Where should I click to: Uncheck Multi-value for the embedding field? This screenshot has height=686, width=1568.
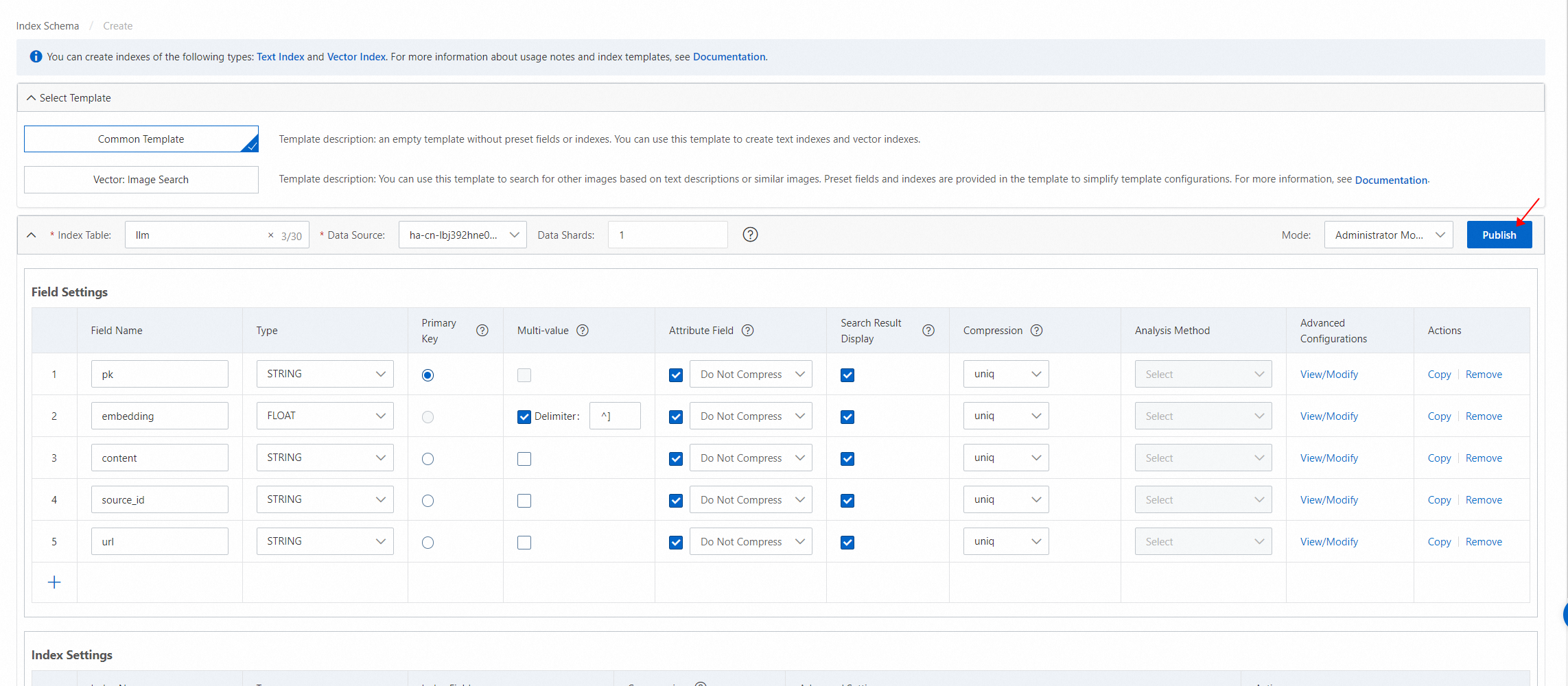pos(524,417)
